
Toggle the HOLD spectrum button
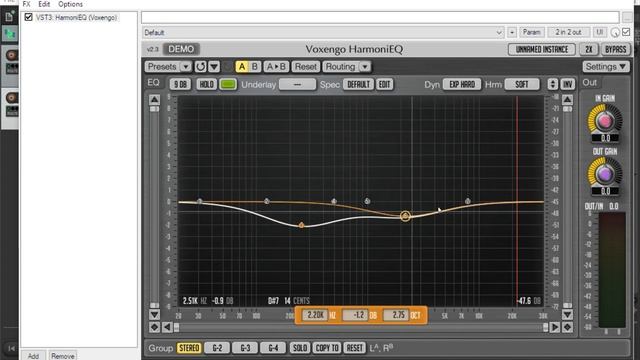[x=206, y=84]
